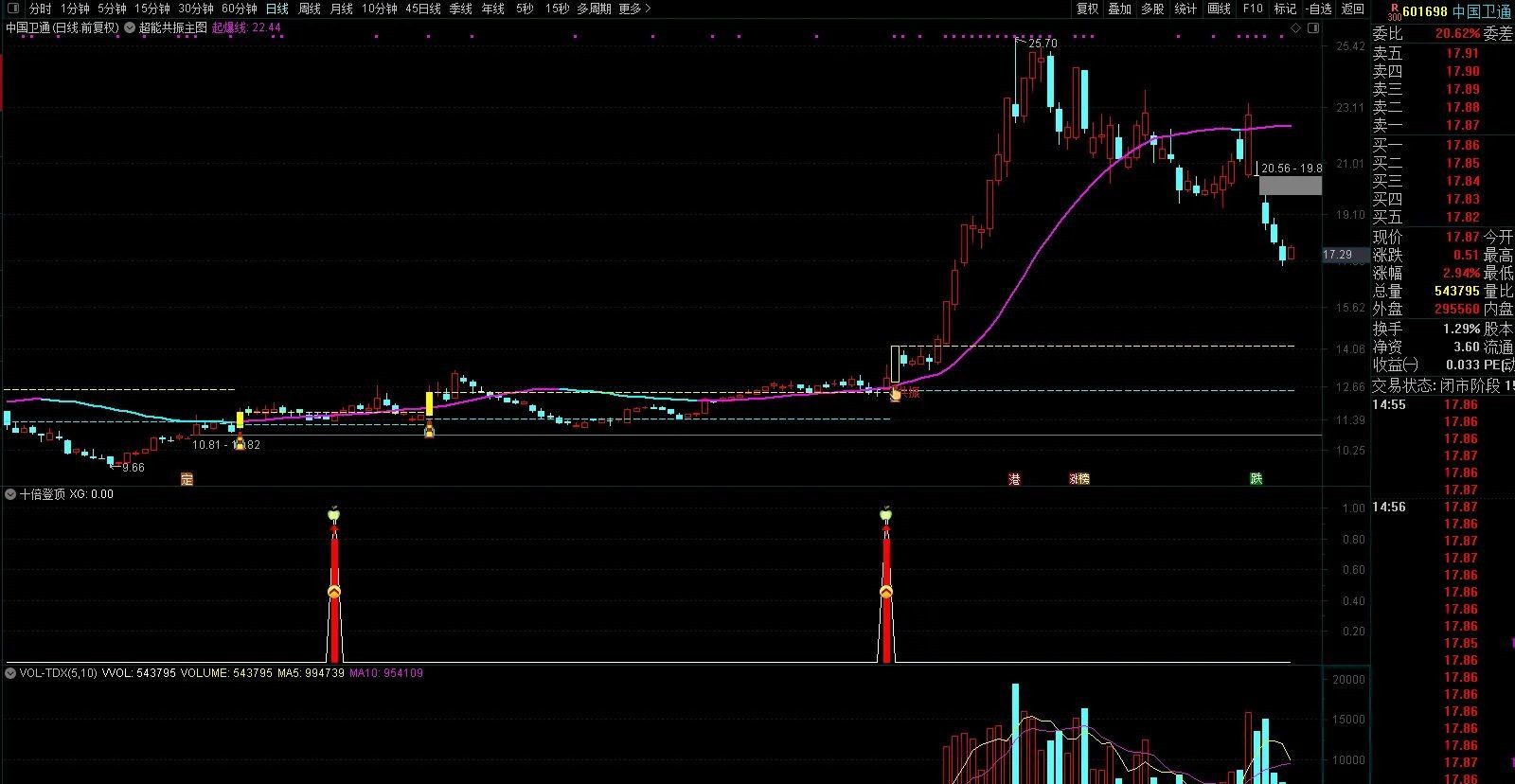
Task: Click the 跌 event marker icon
Action: click(1257, 479)
